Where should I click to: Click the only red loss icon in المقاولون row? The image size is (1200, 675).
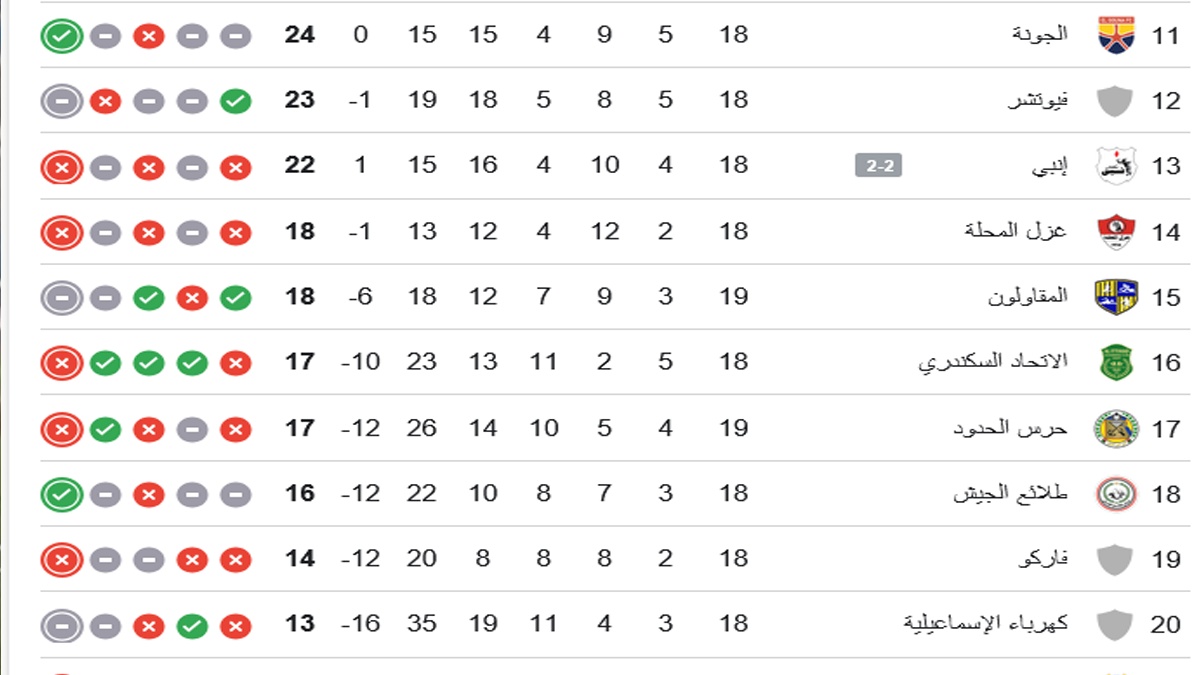coord(192,298)
